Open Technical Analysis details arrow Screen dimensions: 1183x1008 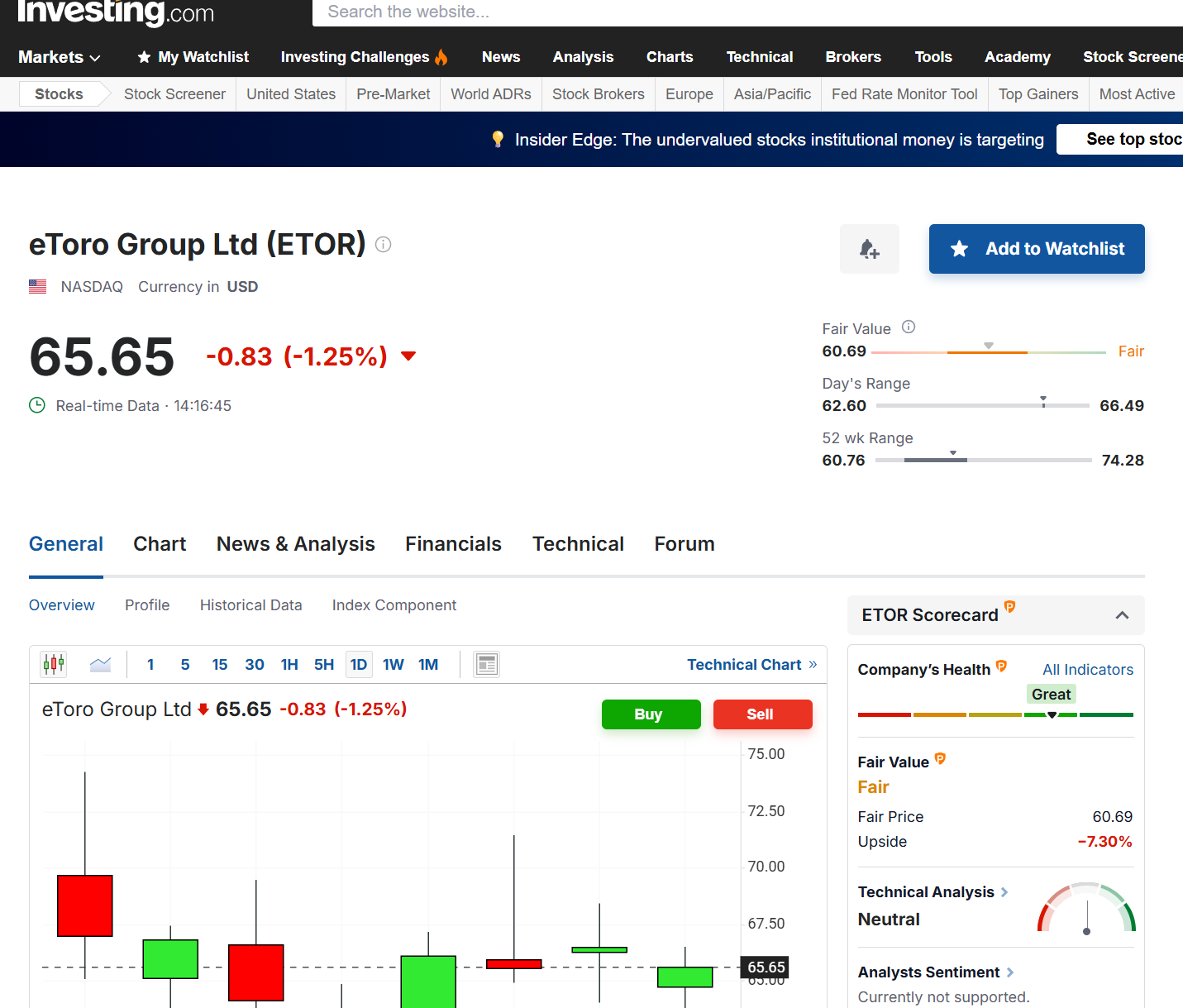tap(1004, 892)
